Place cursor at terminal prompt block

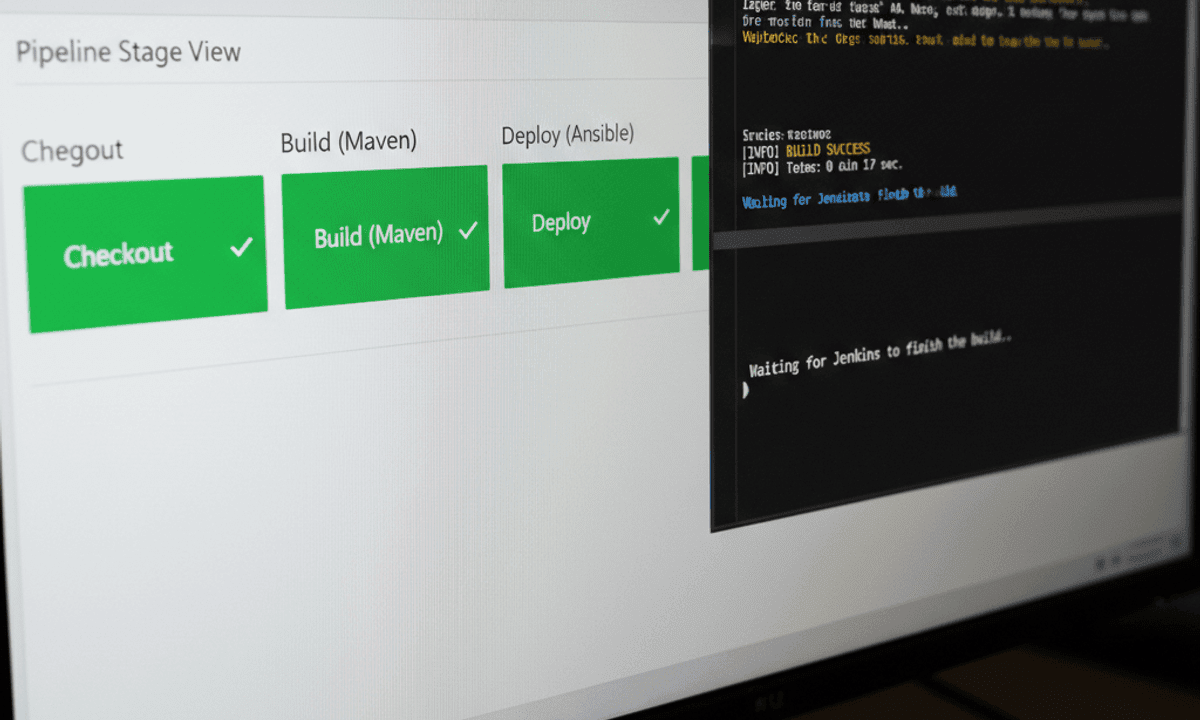[746, 391]
